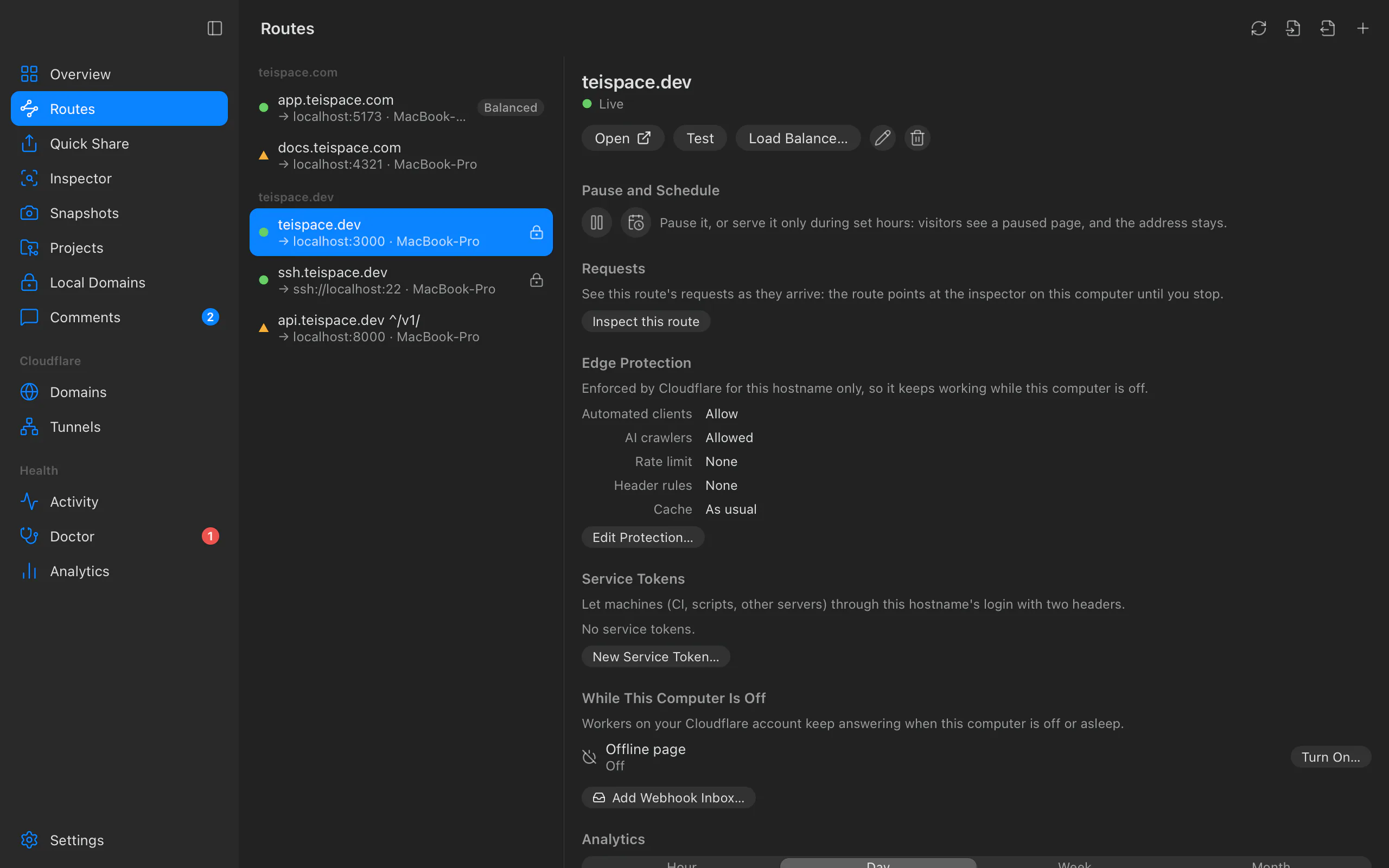Open Doctor with 1 alert
The image size is (1389, 868).
(x=119, y=536)
